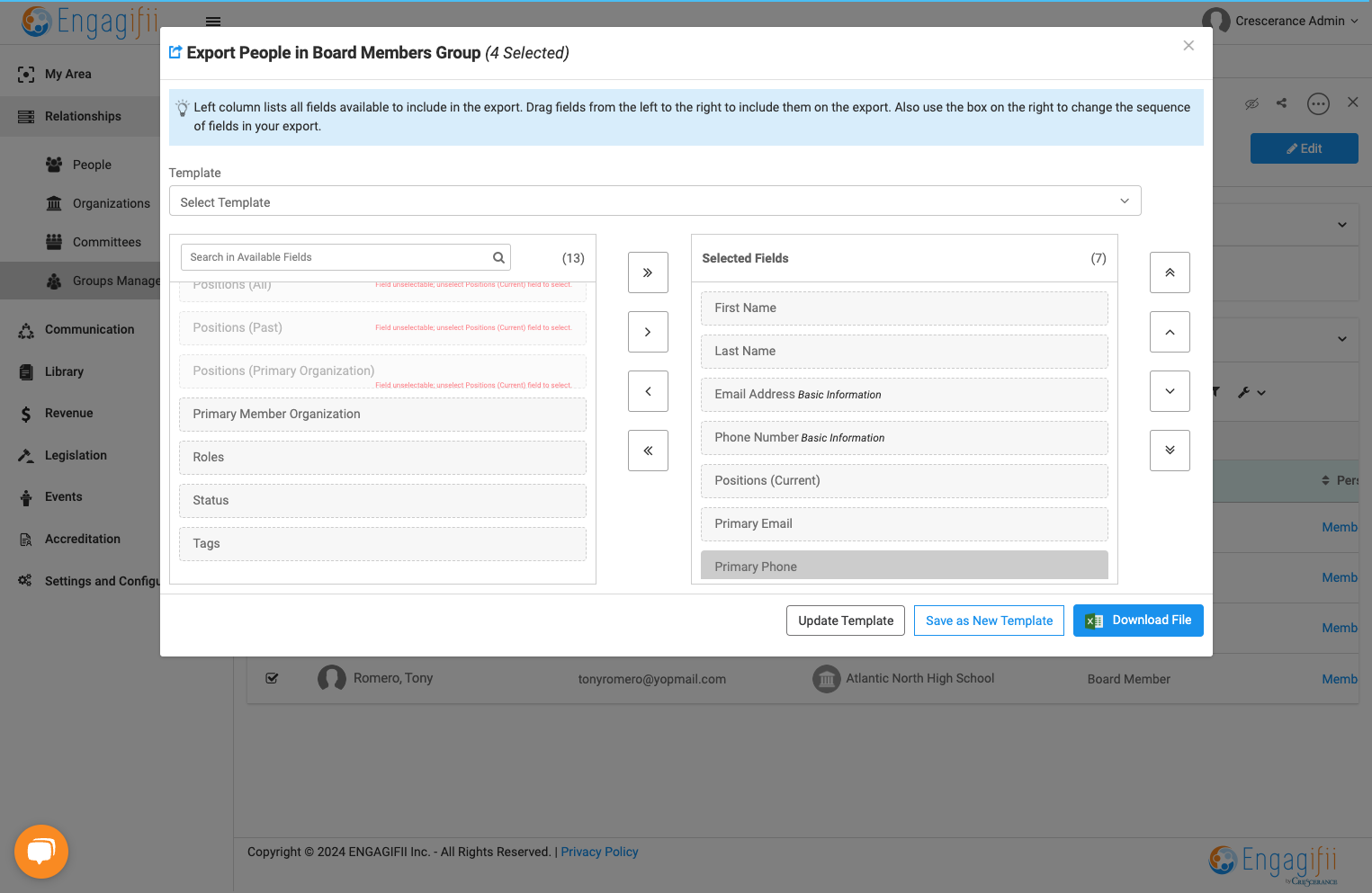
Task: Open the more options ellipsis icon
Action: click(x=1318, y=104)
